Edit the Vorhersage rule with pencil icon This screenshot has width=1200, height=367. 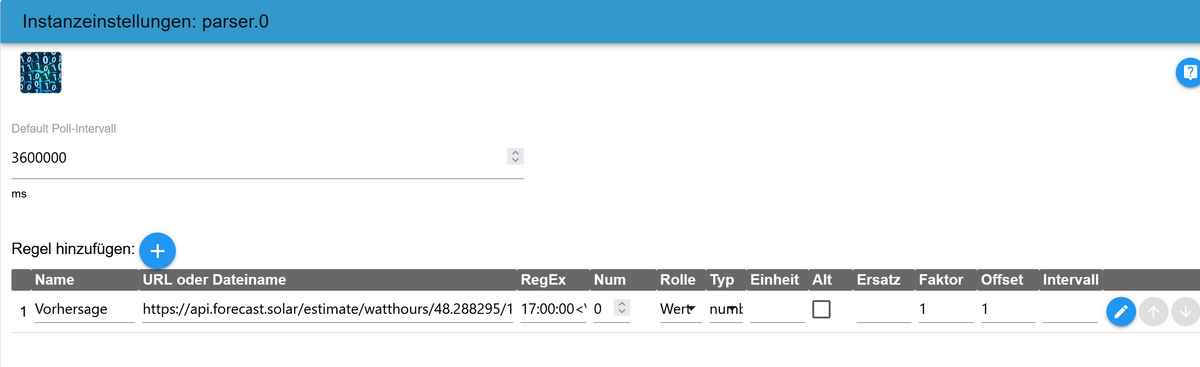[x=1121, y=313]
